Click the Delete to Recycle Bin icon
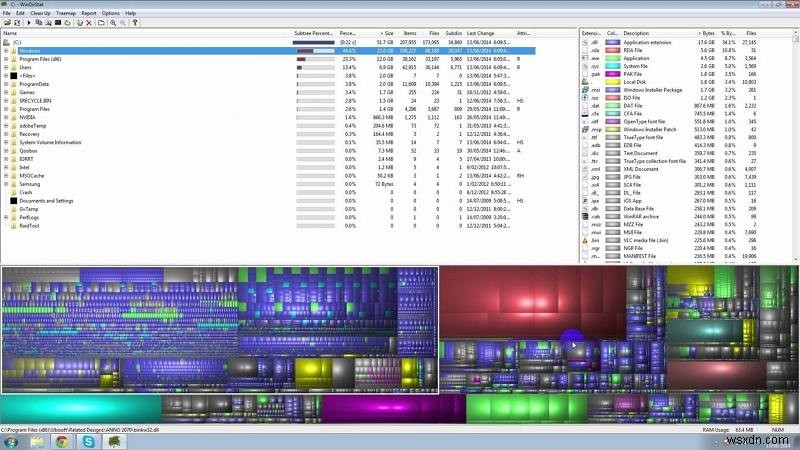Screen dimensions: 800x450 click(80, 23)
